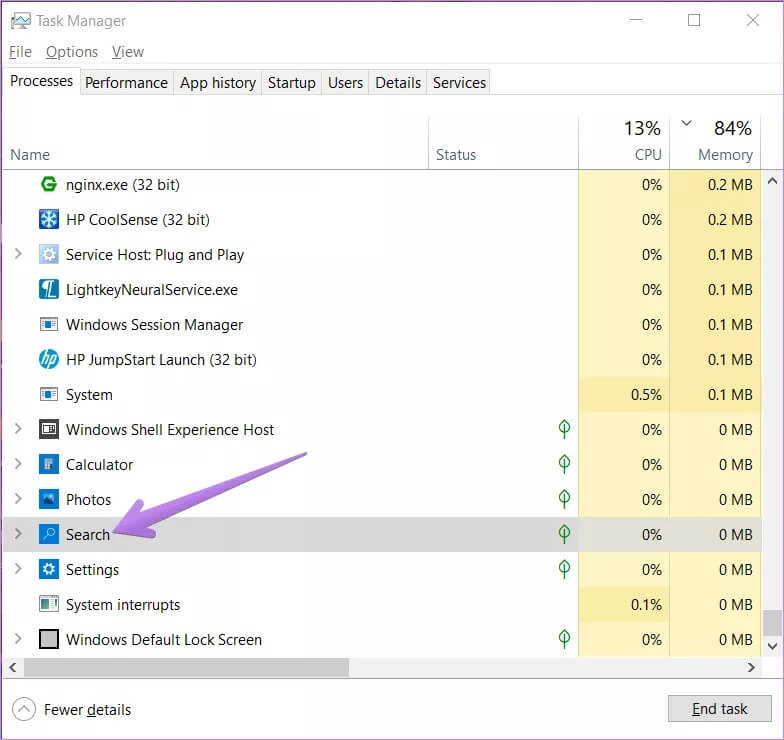
Task: Expand the Photos process group
Action: pyautogui.click(x=18, y=499)
